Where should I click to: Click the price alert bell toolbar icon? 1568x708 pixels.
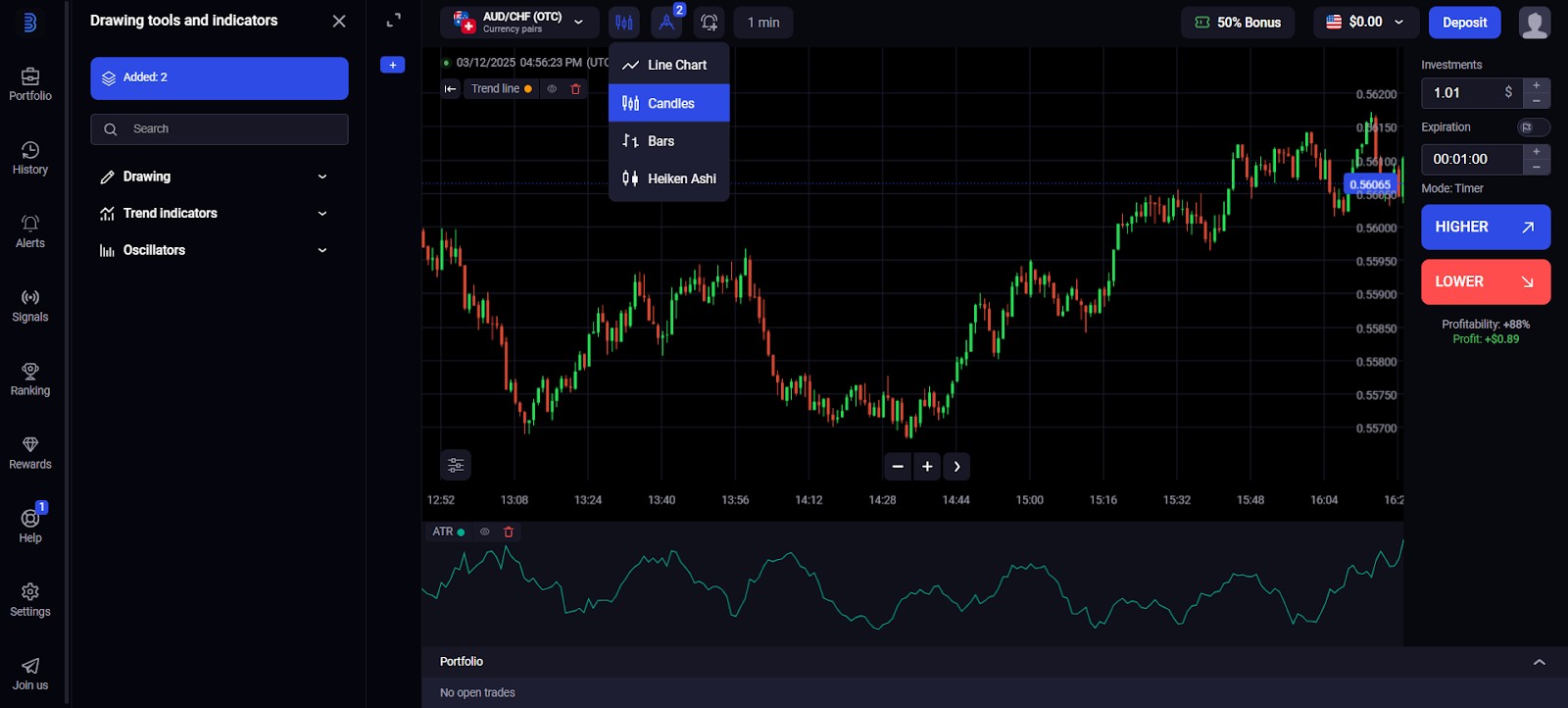coord(710,22)
